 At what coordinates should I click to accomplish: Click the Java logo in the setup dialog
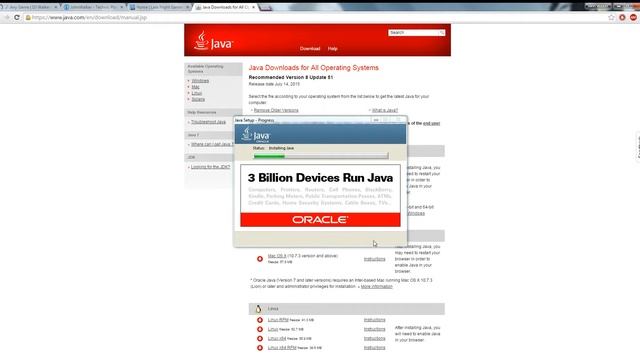(x=256, y=135)
